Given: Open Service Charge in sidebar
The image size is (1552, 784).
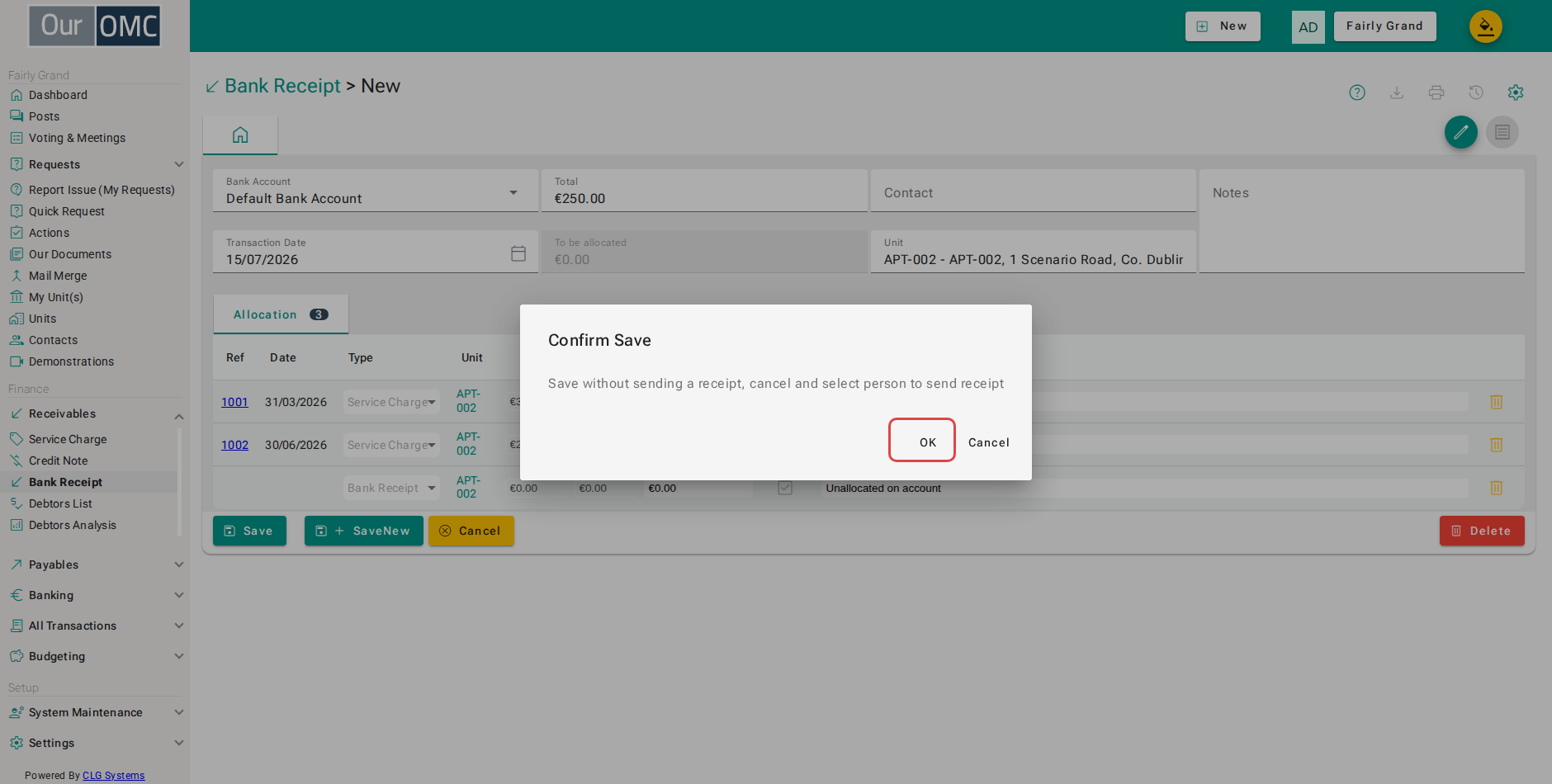Looking at the screenshot, I should coord(68,439).
